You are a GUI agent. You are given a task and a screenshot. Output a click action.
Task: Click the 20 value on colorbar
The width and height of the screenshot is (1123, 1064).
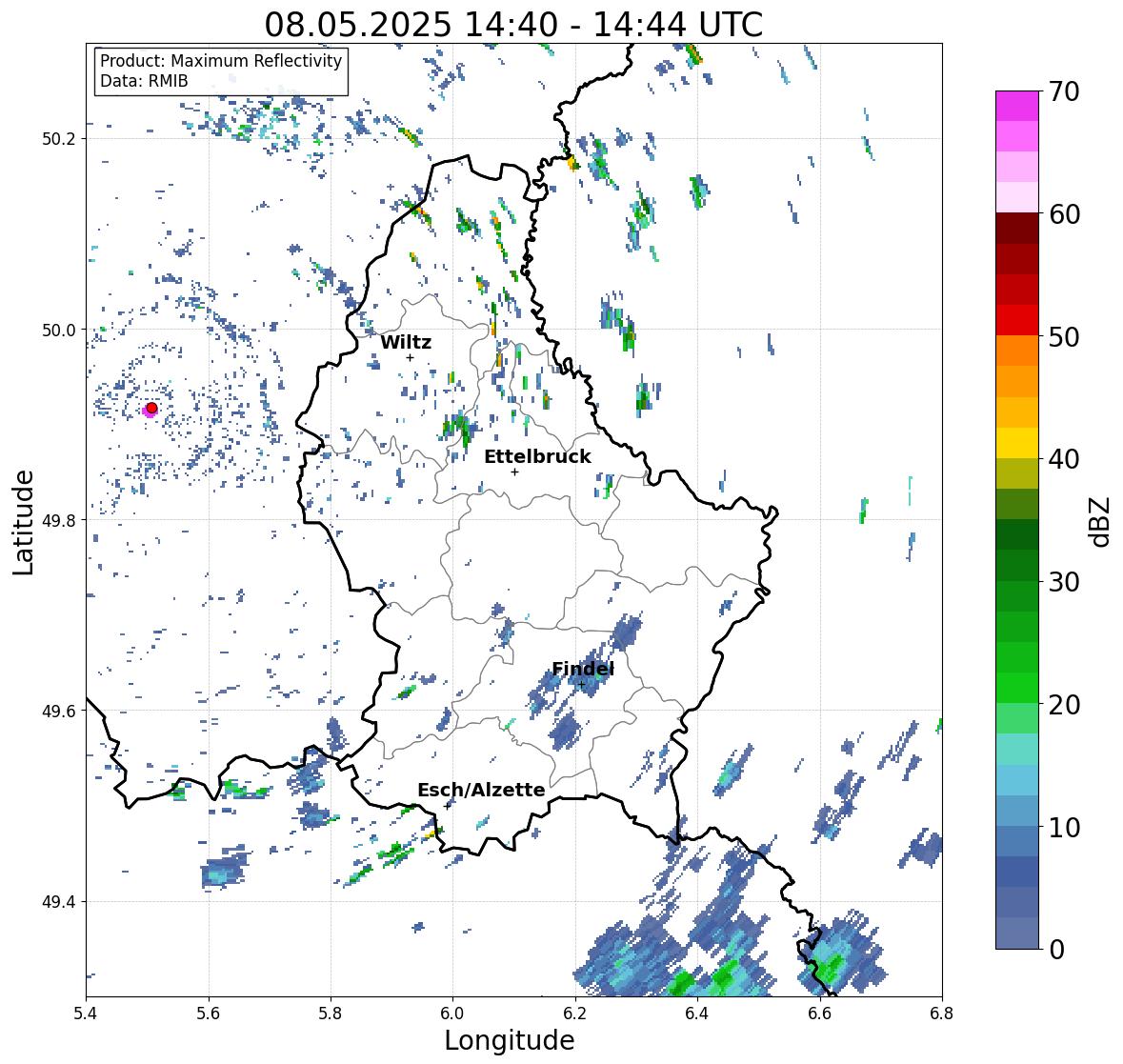pyautogui.click(x=1064, y=704)
